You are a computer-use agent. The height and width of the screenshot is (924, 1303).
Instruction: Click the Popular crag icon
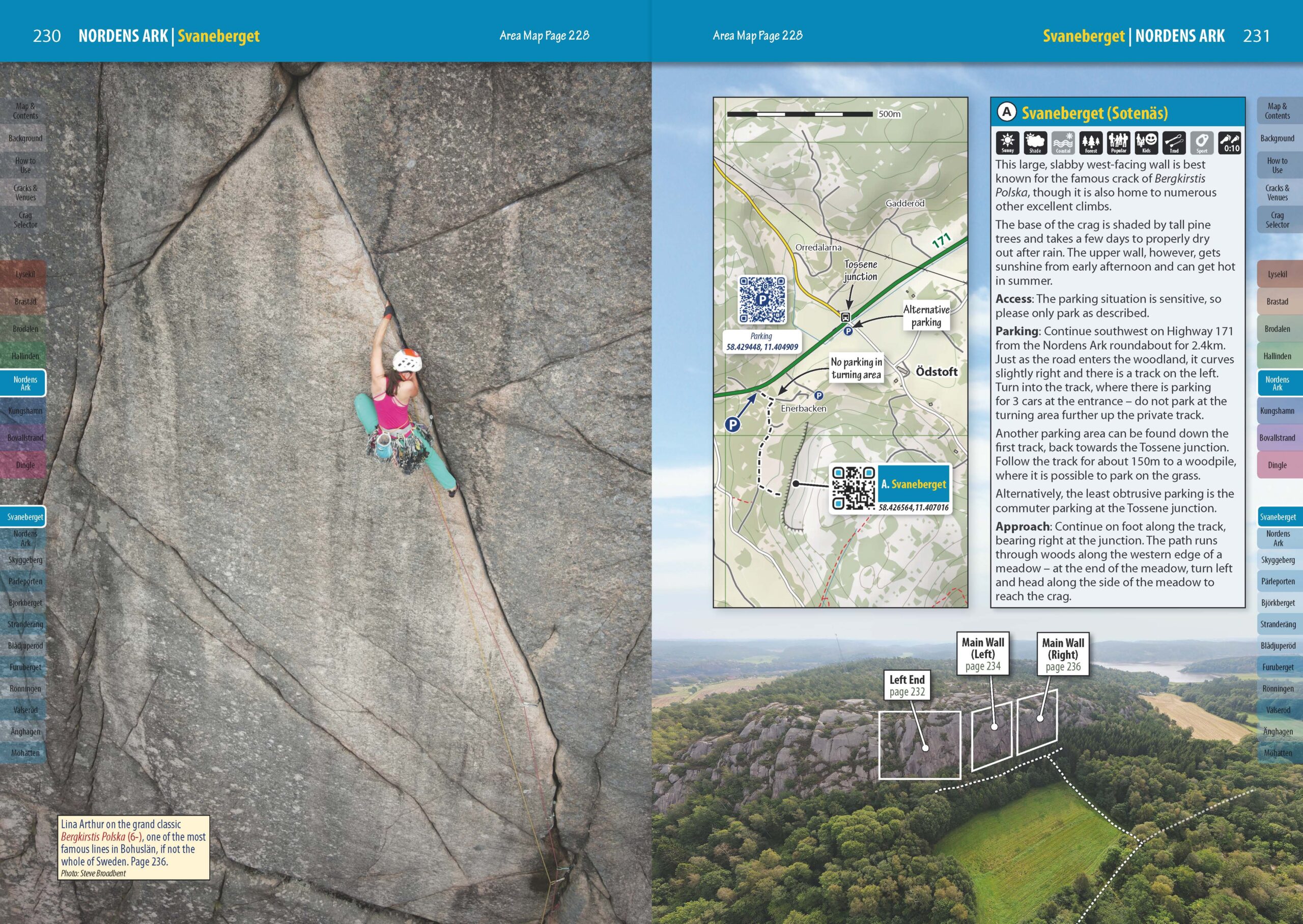pos(1119,142)
